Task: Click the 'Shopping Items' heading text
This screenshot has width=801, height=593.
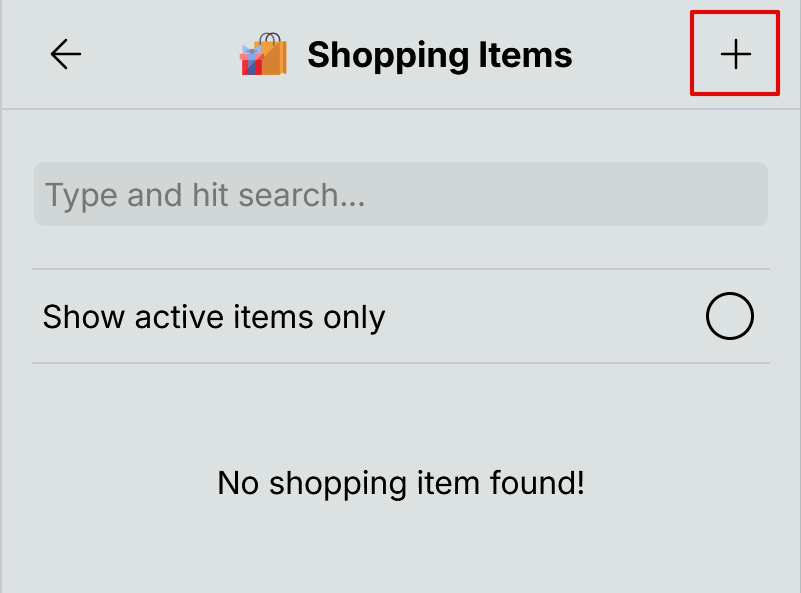Action: (439, 55)
